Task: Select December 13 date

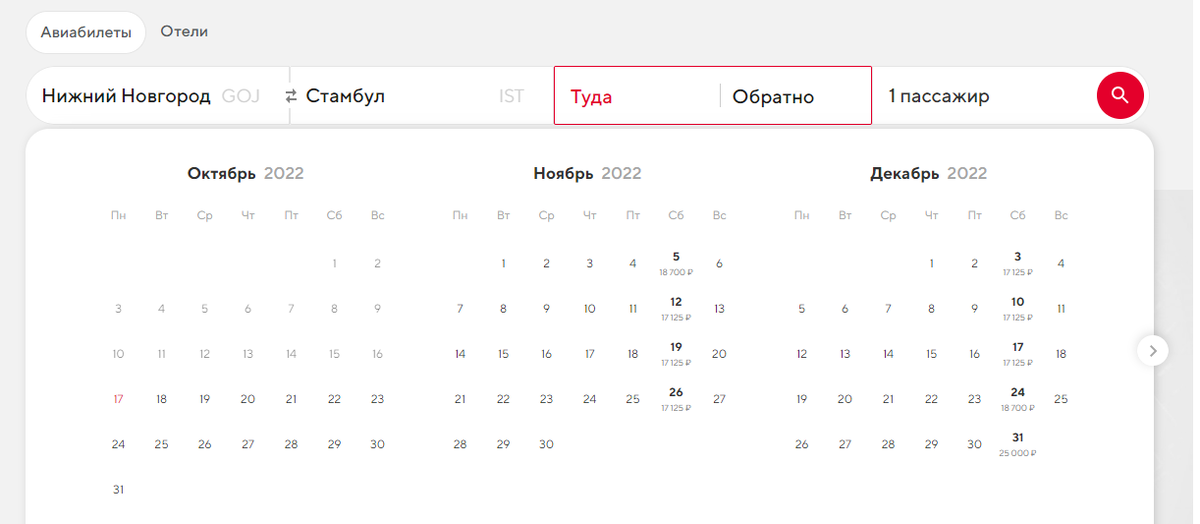Action: pyautogui.click(x=844, y=354)
